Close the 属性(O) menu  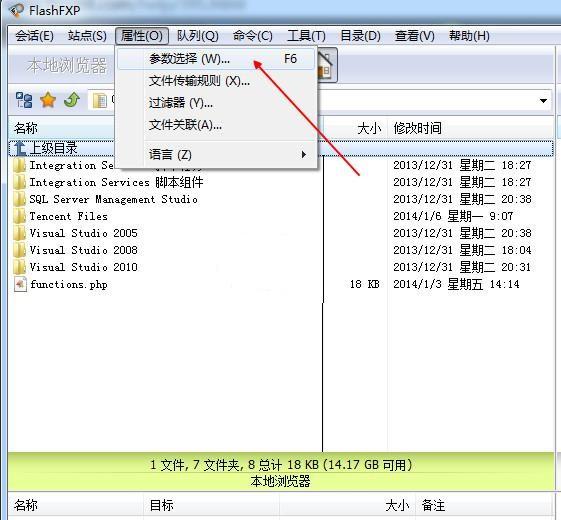pos(142,36)
